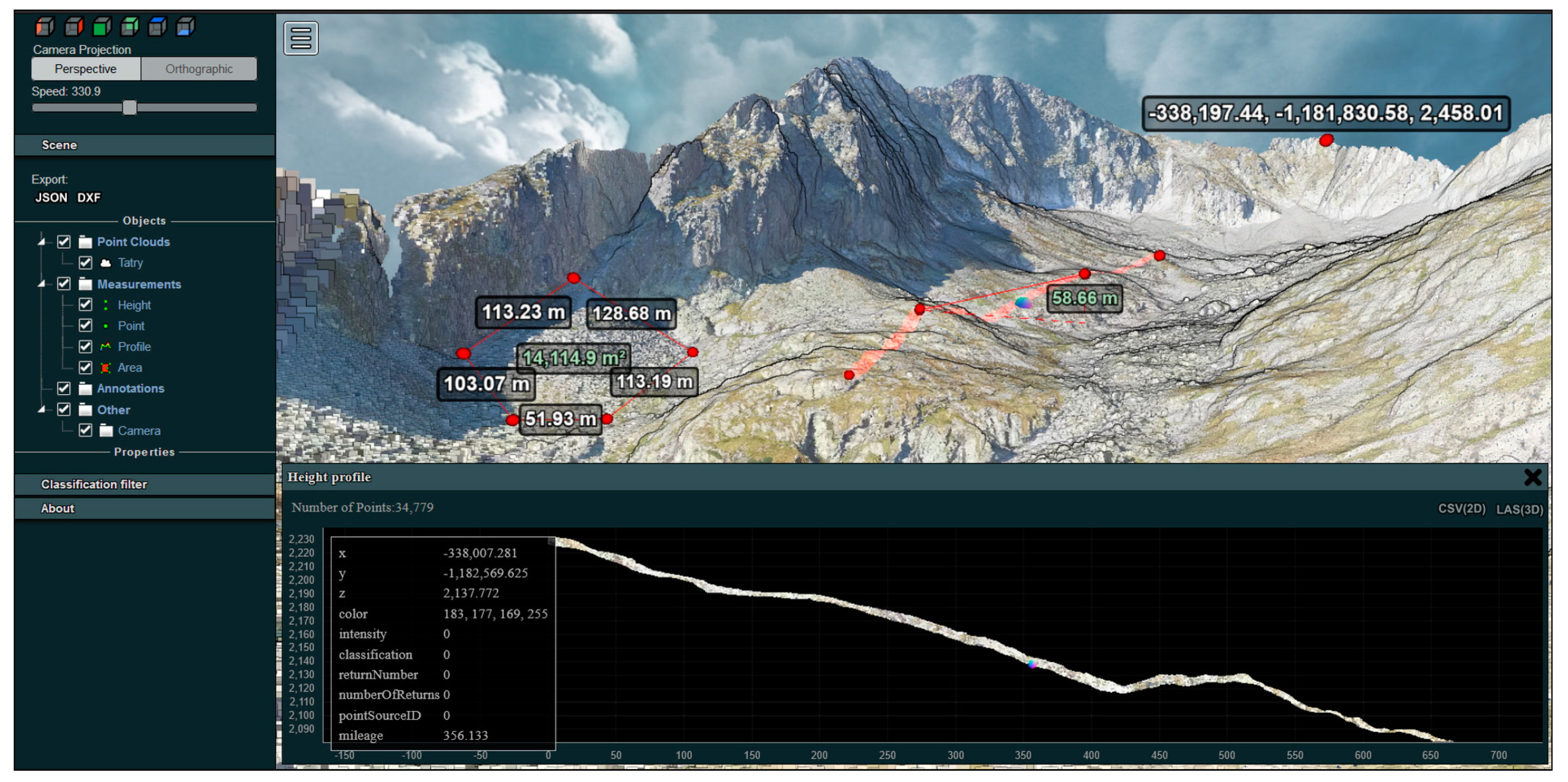Collapse the Point Clouds tree node

click(x=42, y=242)
